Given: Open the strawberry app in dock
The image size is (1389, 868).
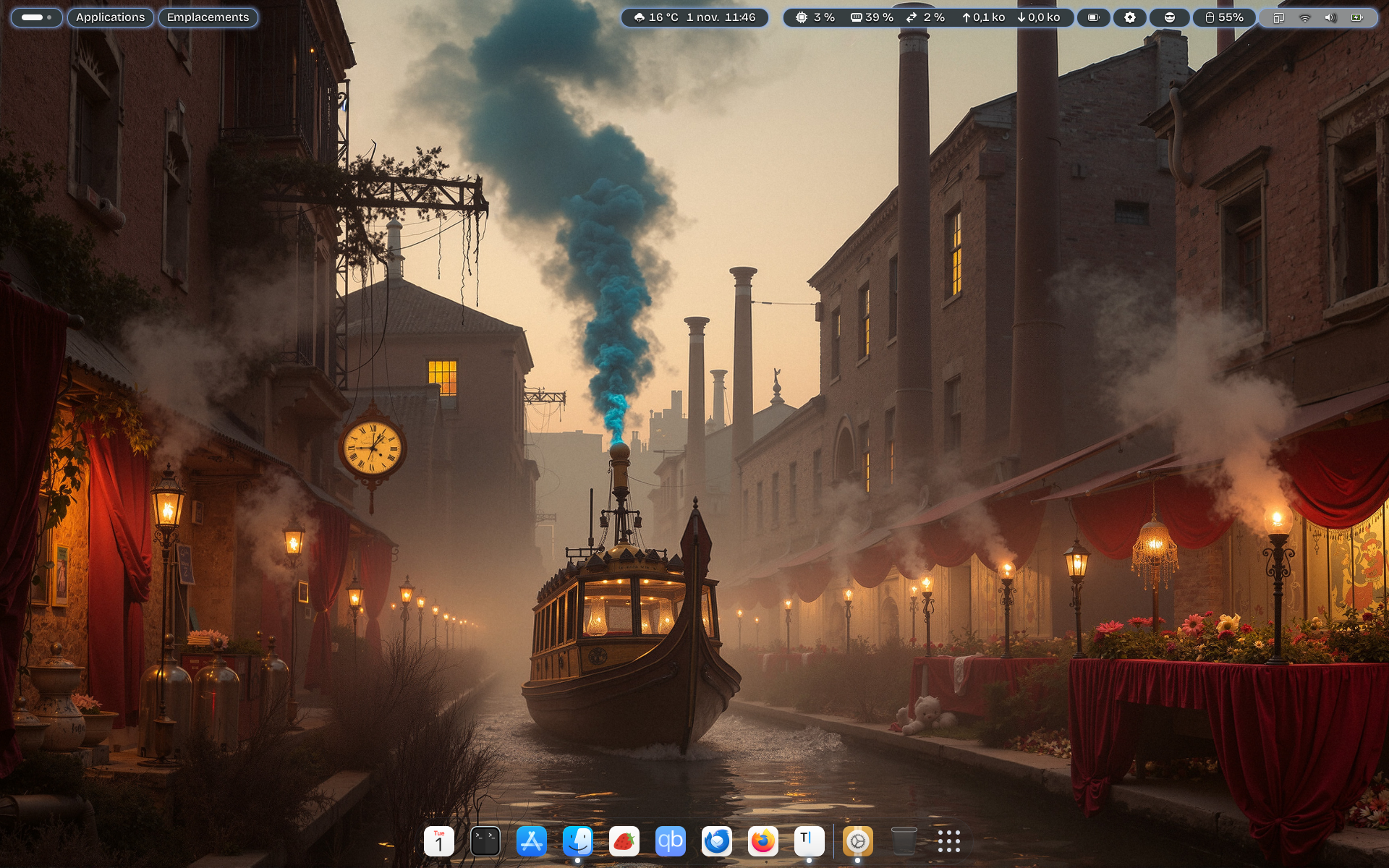Looking at the screenshot, I should 624,841.
